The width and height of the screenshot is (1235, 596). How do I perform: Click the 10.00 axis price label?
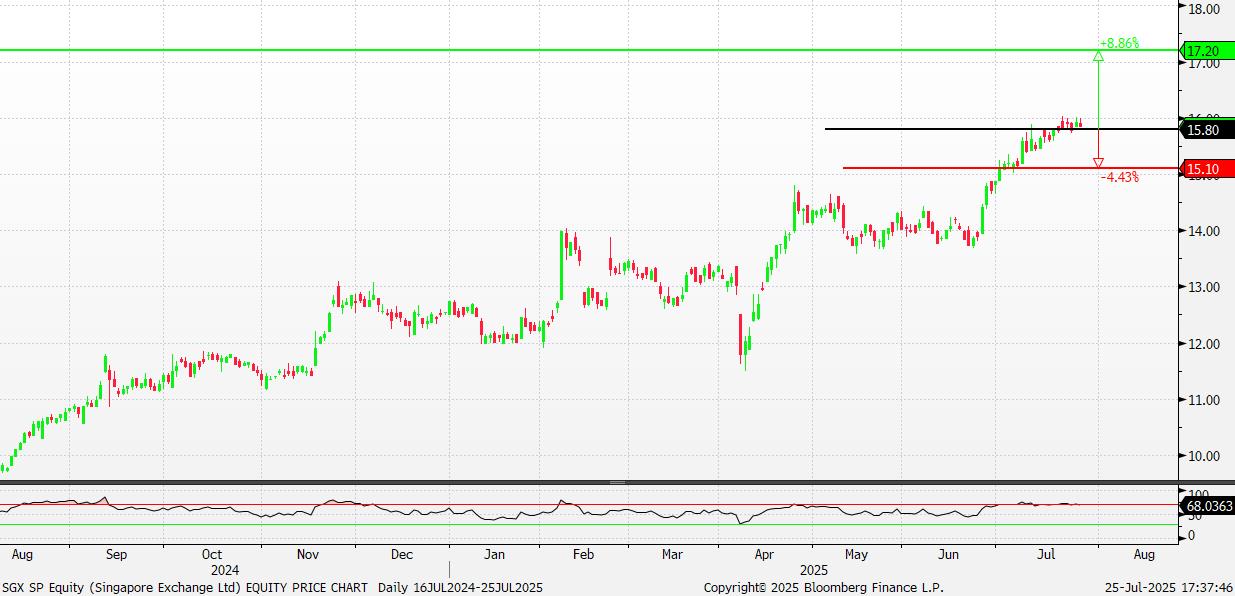click(1203, 456)
